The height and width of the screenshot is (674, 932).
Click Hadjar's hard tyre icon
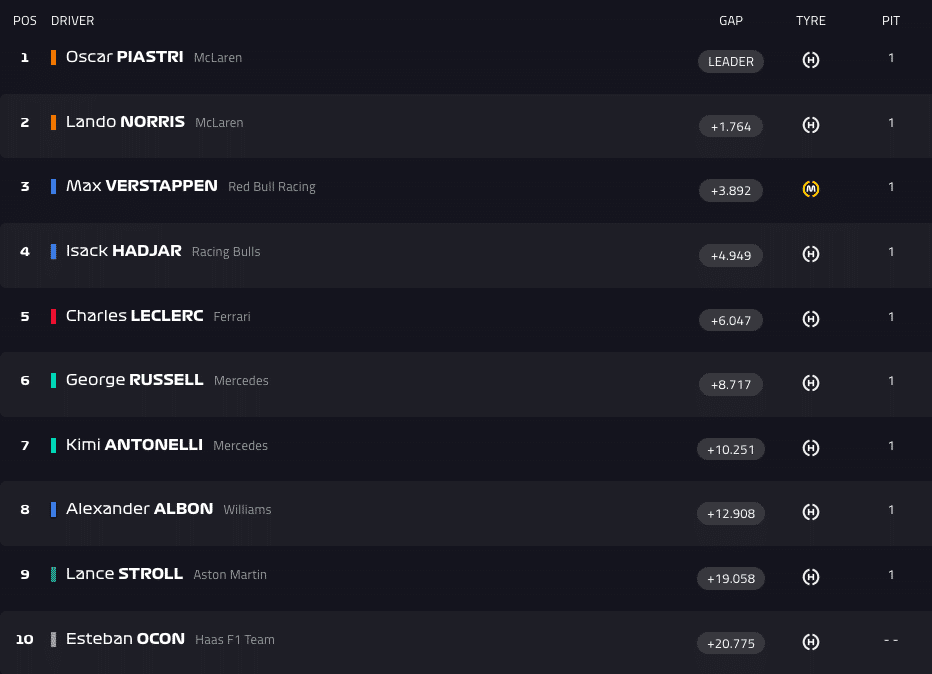[811, 254]
